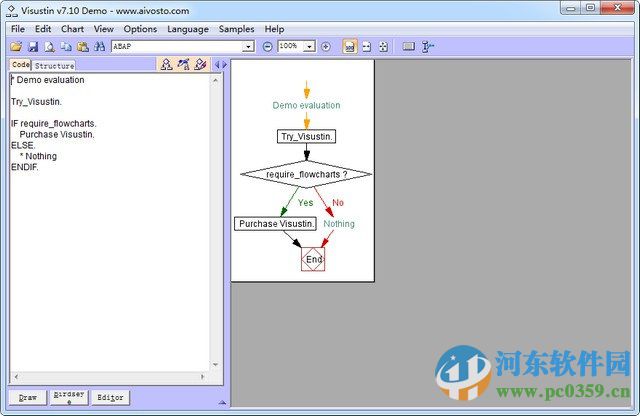The image size is (640, 416).
Task: Close the Visustin window
Action: tap(618, 8)
